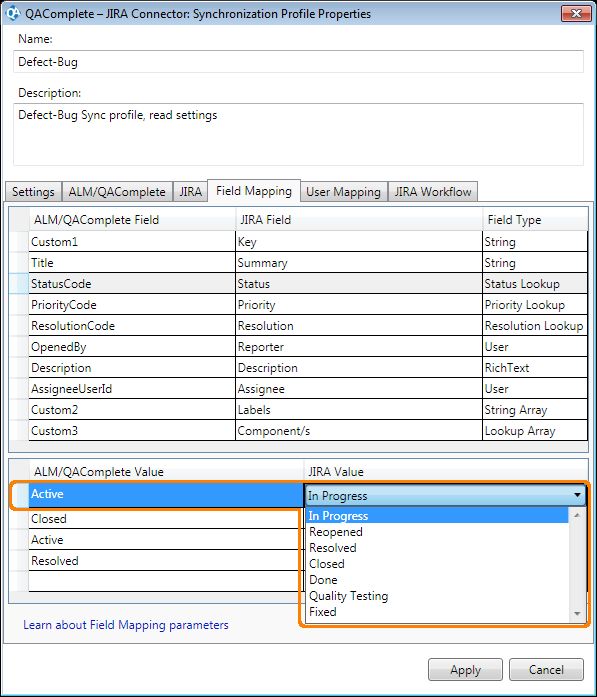
Task: Select the Custom1 field cell
Action: tap(132, 242)
